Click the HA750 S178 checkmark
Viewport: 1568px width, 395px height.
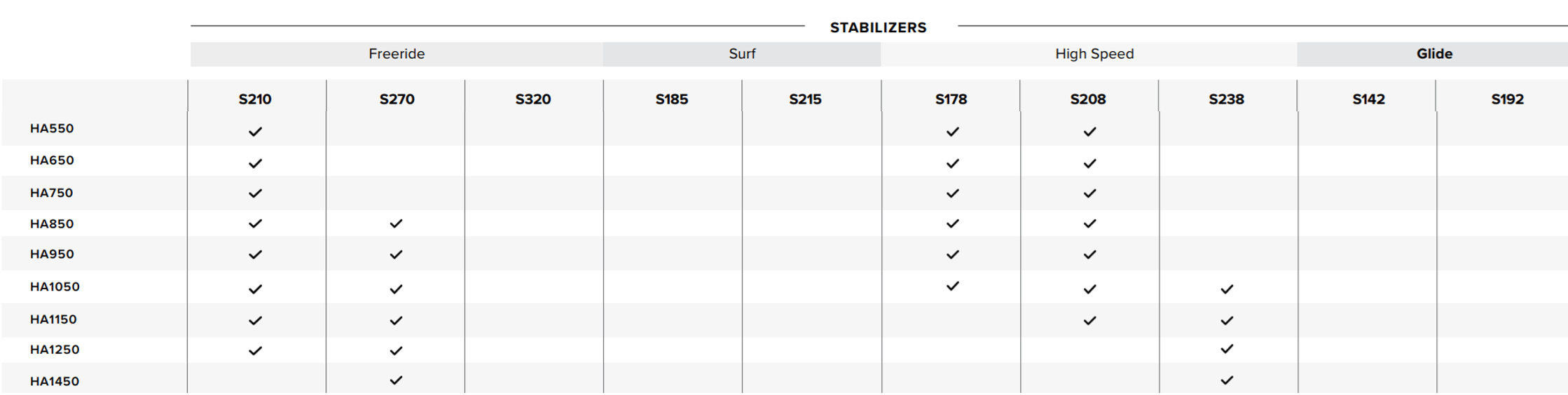952,193
